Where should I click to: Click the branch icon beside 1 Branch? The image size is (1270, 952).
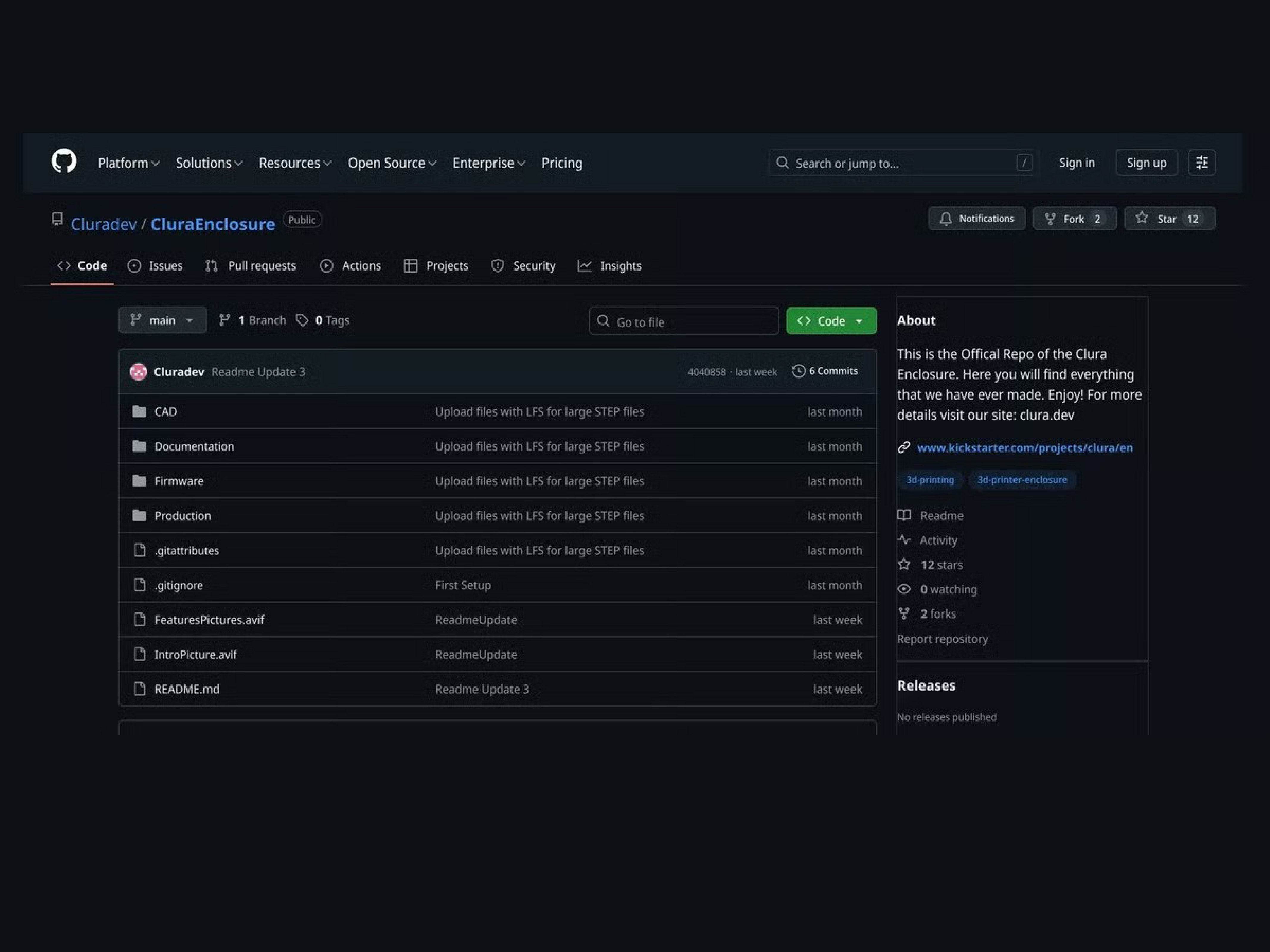click(224, 320)
